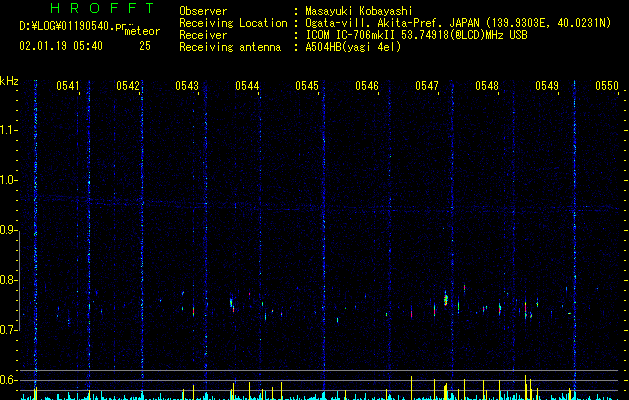The width and height of the screenshot is (629, 400).
Task: Click the 0.9 kHz axis label
Action: click(x=9, y=230)
